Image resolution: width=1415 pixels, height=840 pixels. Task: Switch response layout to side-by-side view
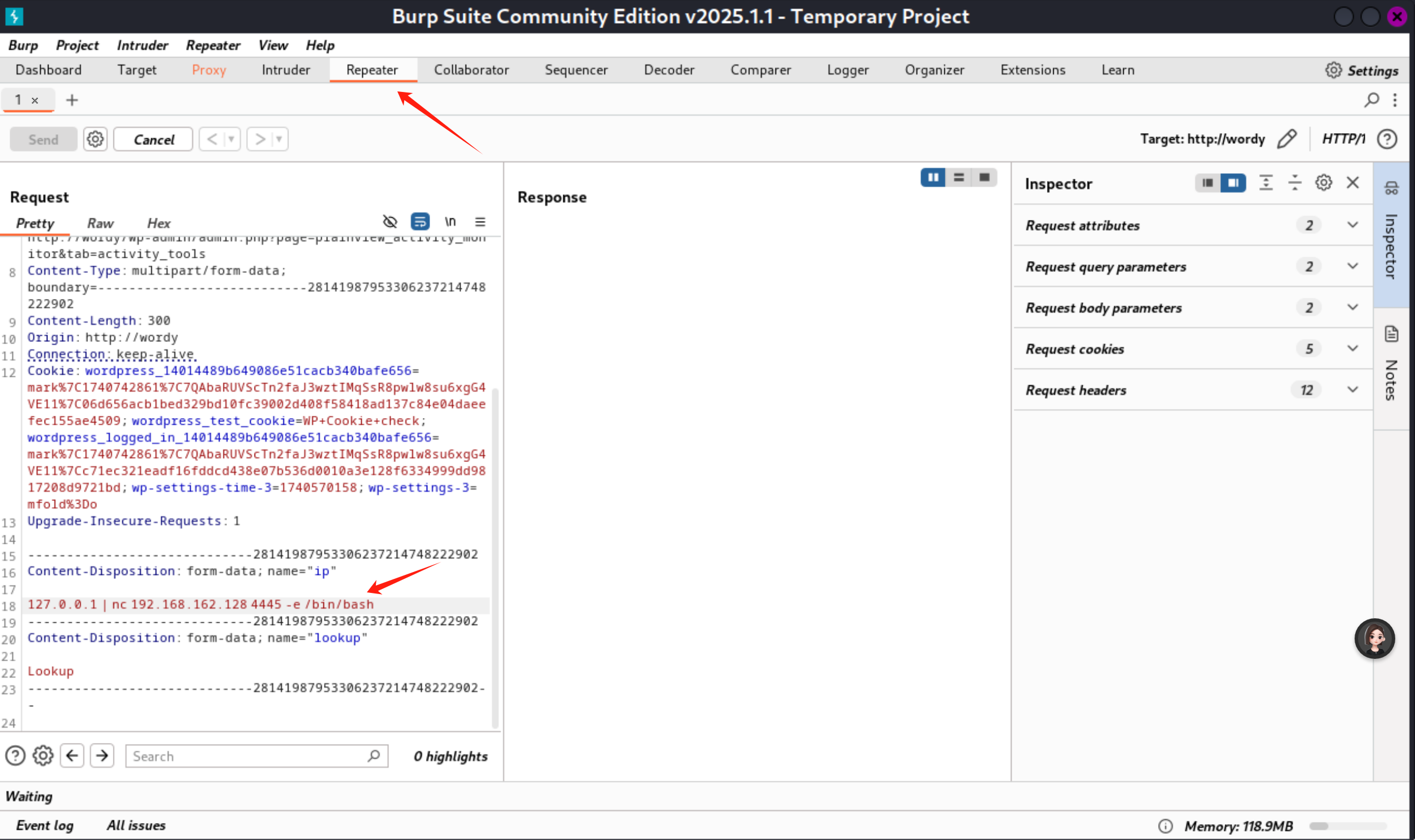(x=932, y=178)
